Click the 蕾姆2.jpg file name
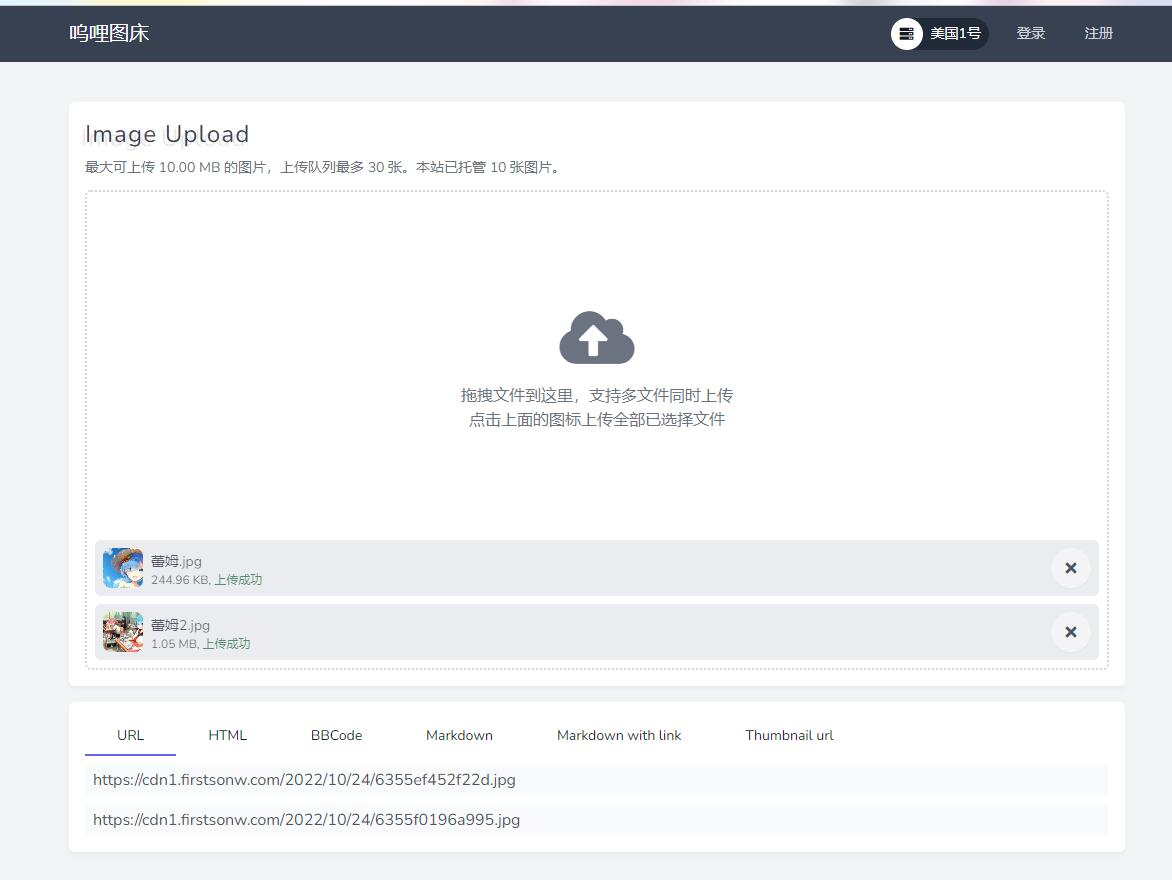The width and height of the screenshot is (1172, 880). tap(180, 625)
